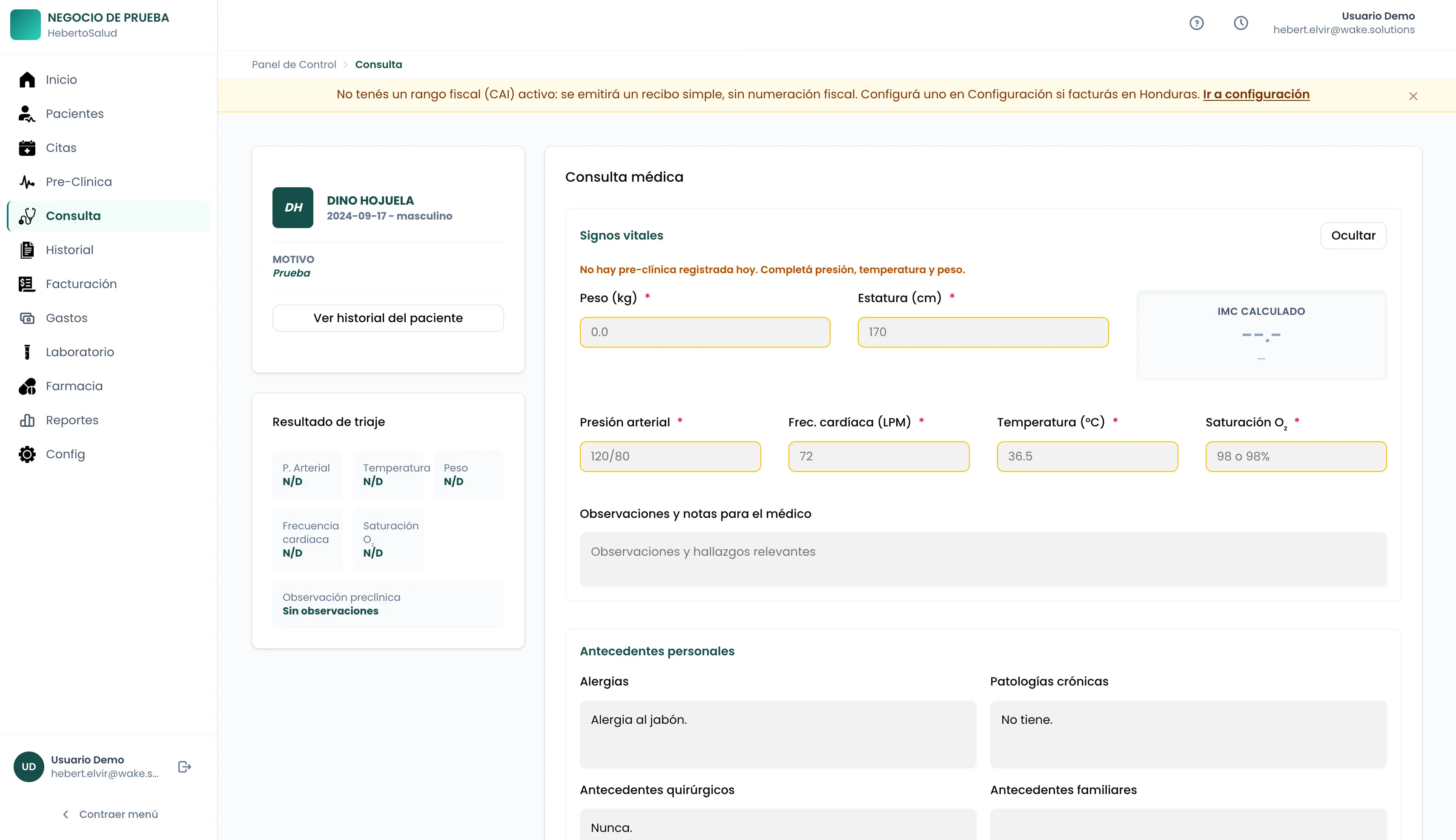Click the triage Saturación O₂ N/D card

[x=388, y=539]
